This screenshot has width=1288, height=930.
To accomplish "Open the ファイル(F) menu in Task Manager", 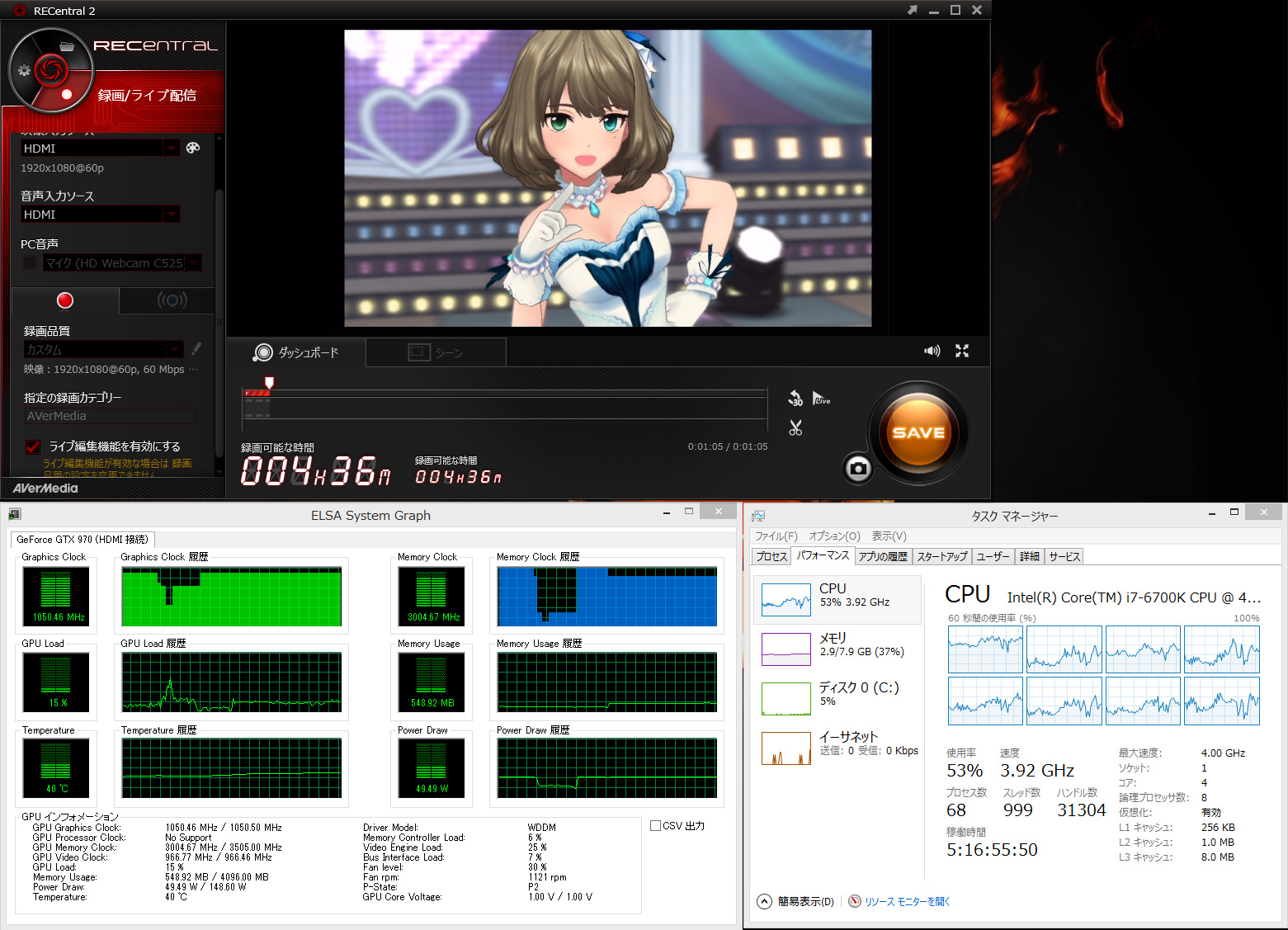I will [x=776, y=536].
